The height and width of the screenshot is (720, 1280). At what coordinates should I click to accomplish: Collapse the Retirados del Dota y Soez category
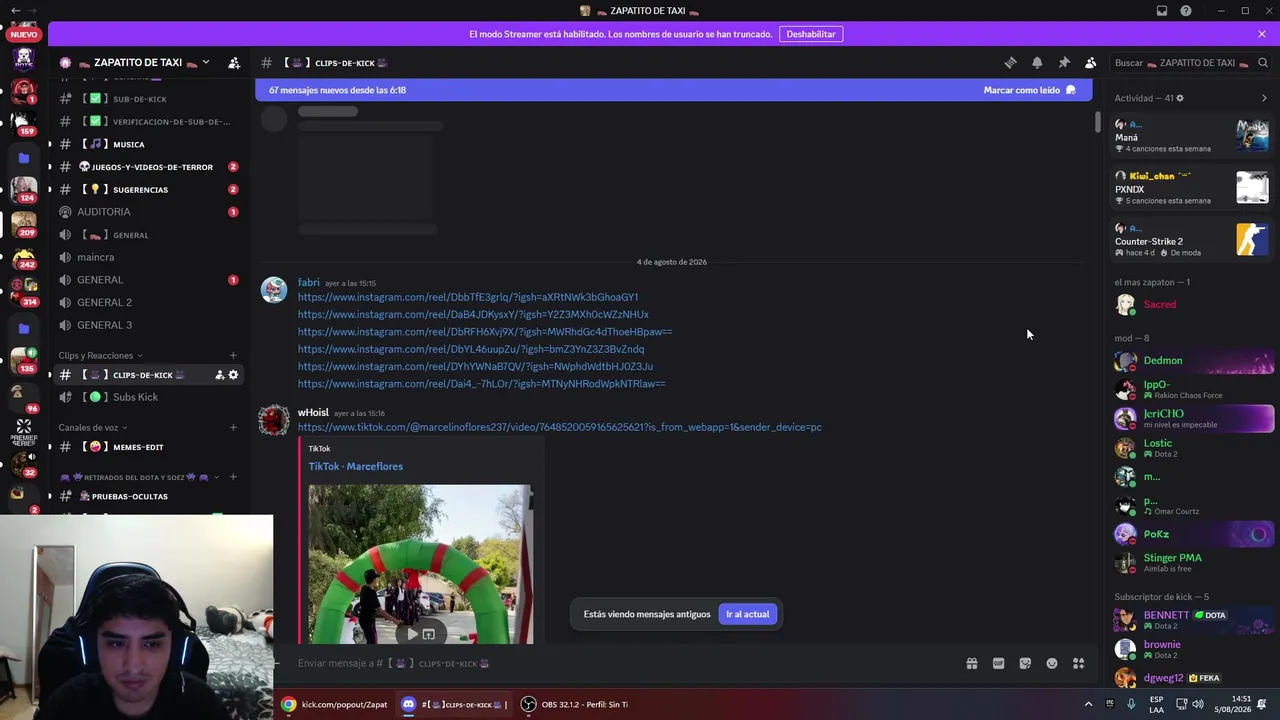(x=139, y=477)
